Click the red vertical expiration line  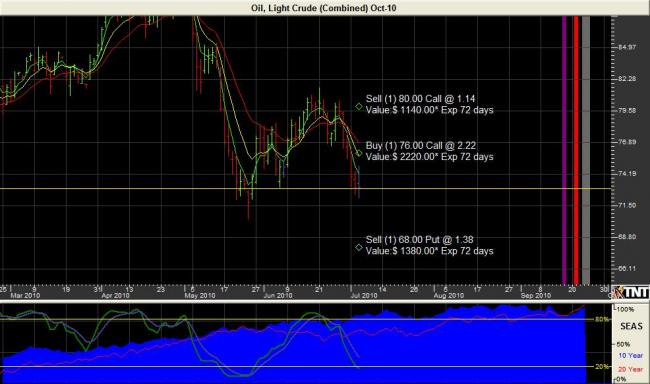(576, 150)
